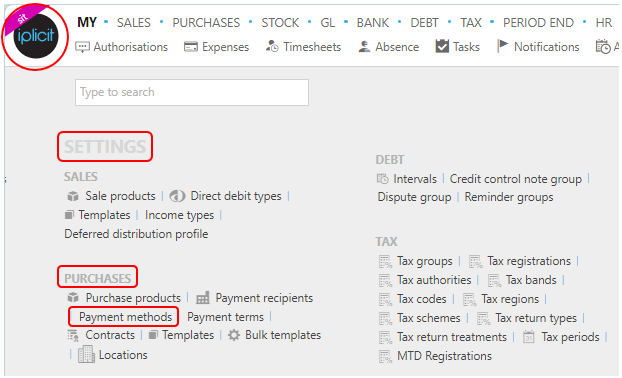This screenshot has height=378, width=622.
Task: Click the Tax regions icon
Action: pyautogui.click(x=469, y=299)
